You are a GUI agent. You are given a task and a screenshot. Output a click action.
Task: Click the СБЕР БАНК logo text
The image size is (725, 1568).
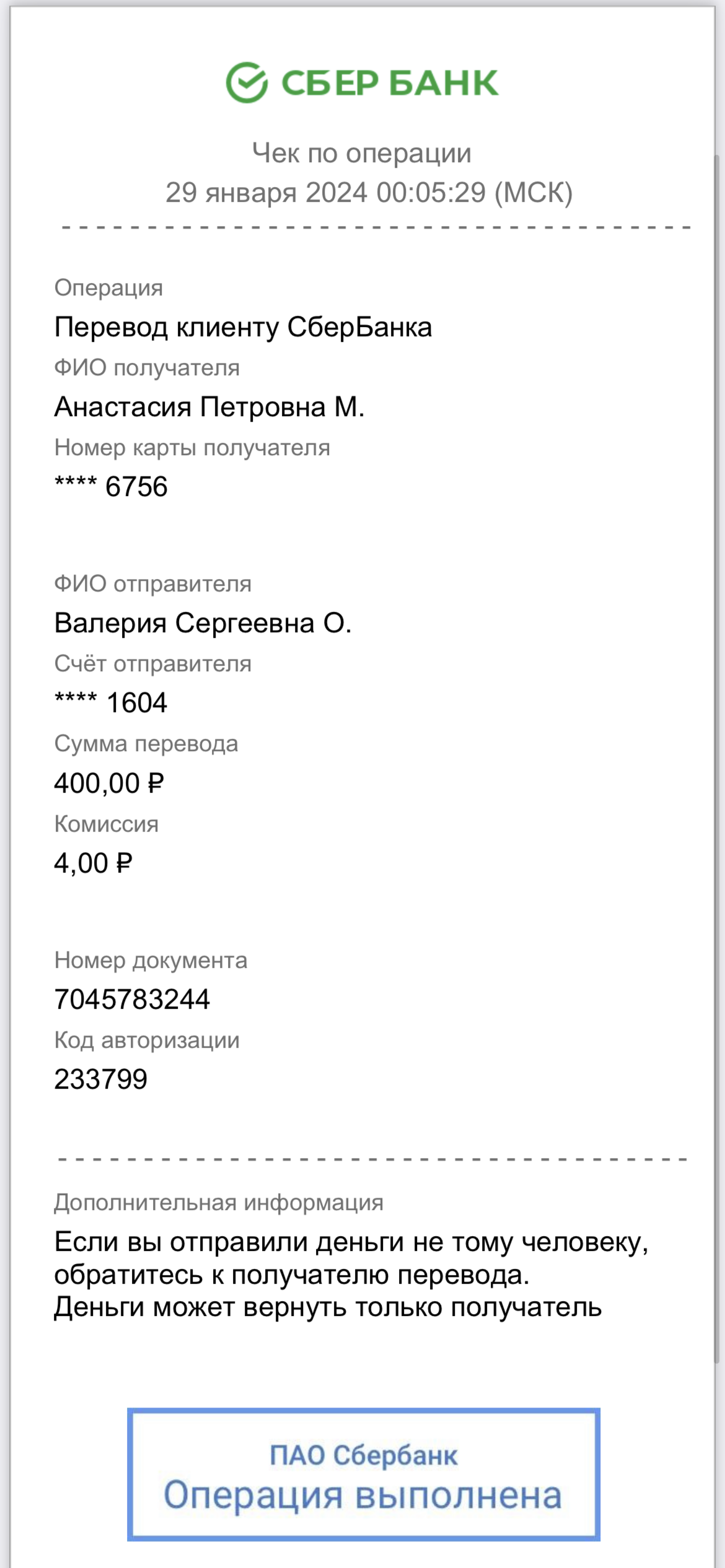(390, 83)
